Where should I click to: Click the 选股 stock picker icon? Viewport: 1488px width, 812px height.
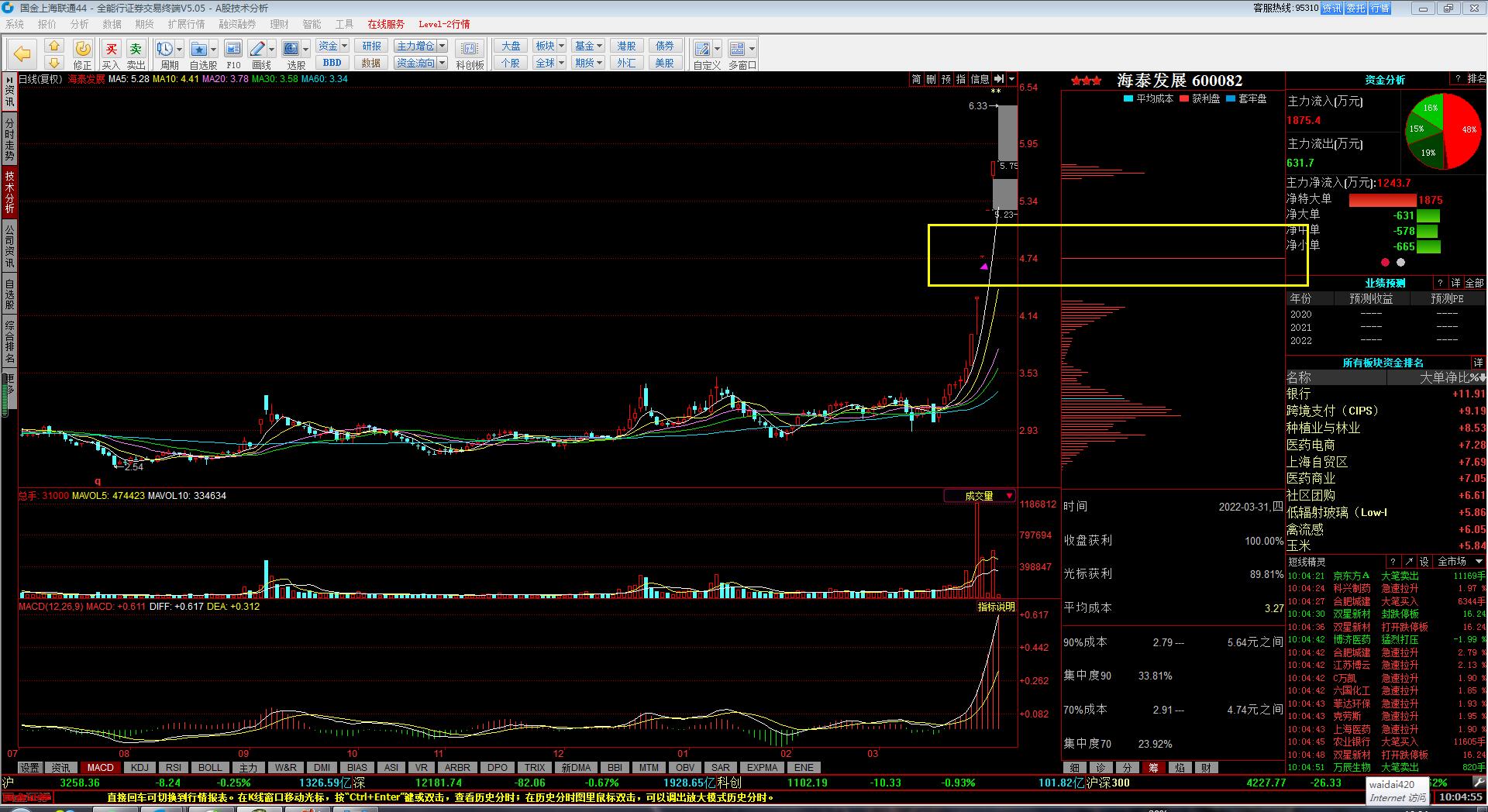pos(291,49)
